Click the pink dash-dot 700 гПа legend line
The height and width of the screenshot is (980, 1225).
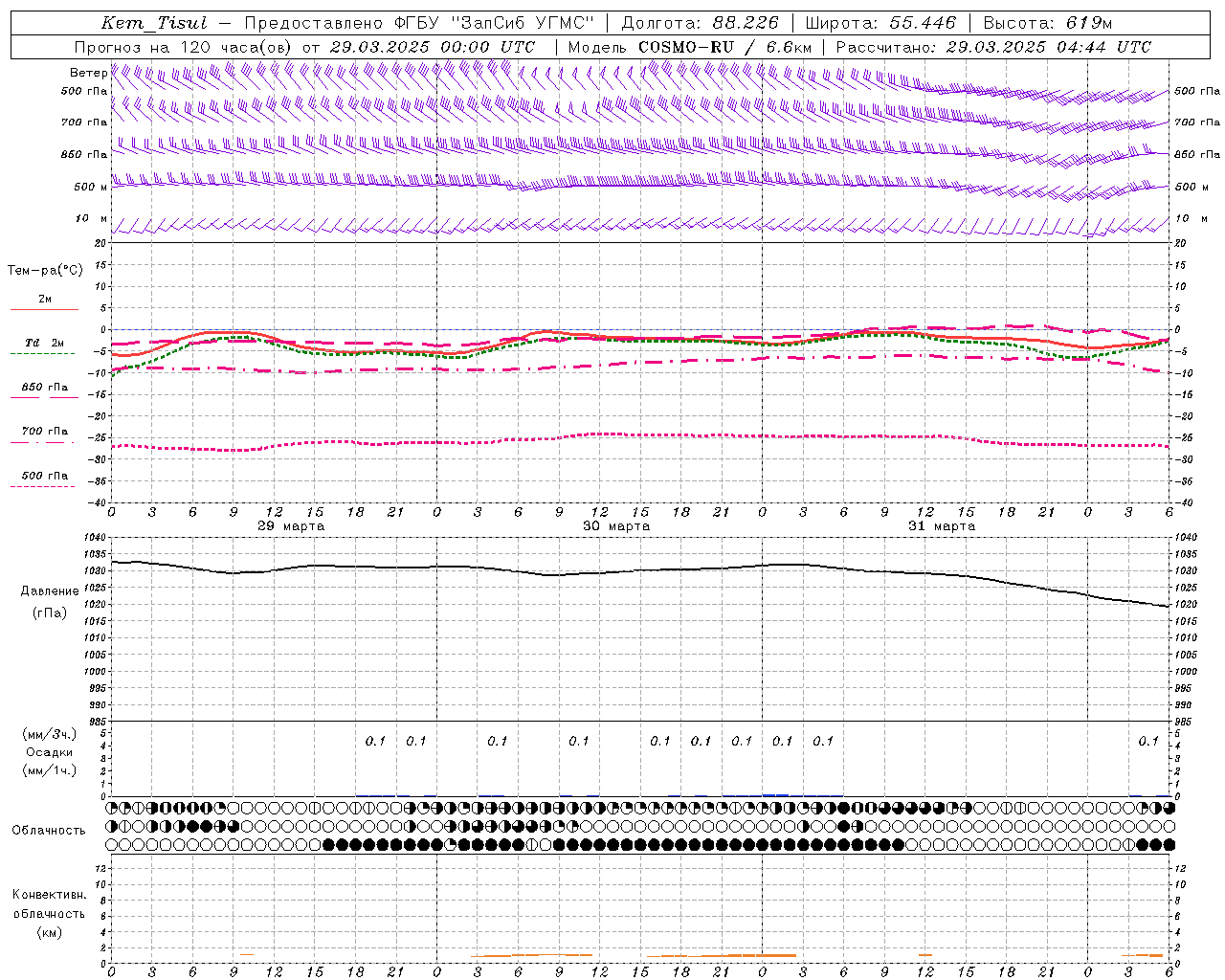(x=42, y=442)
